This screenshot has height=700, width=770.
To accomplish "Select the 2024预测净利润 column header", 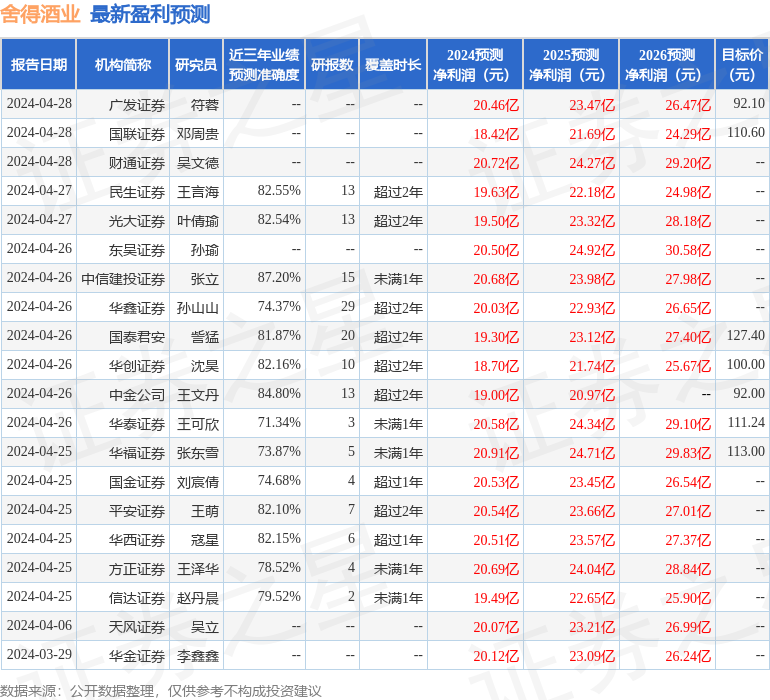I will 475,64.
